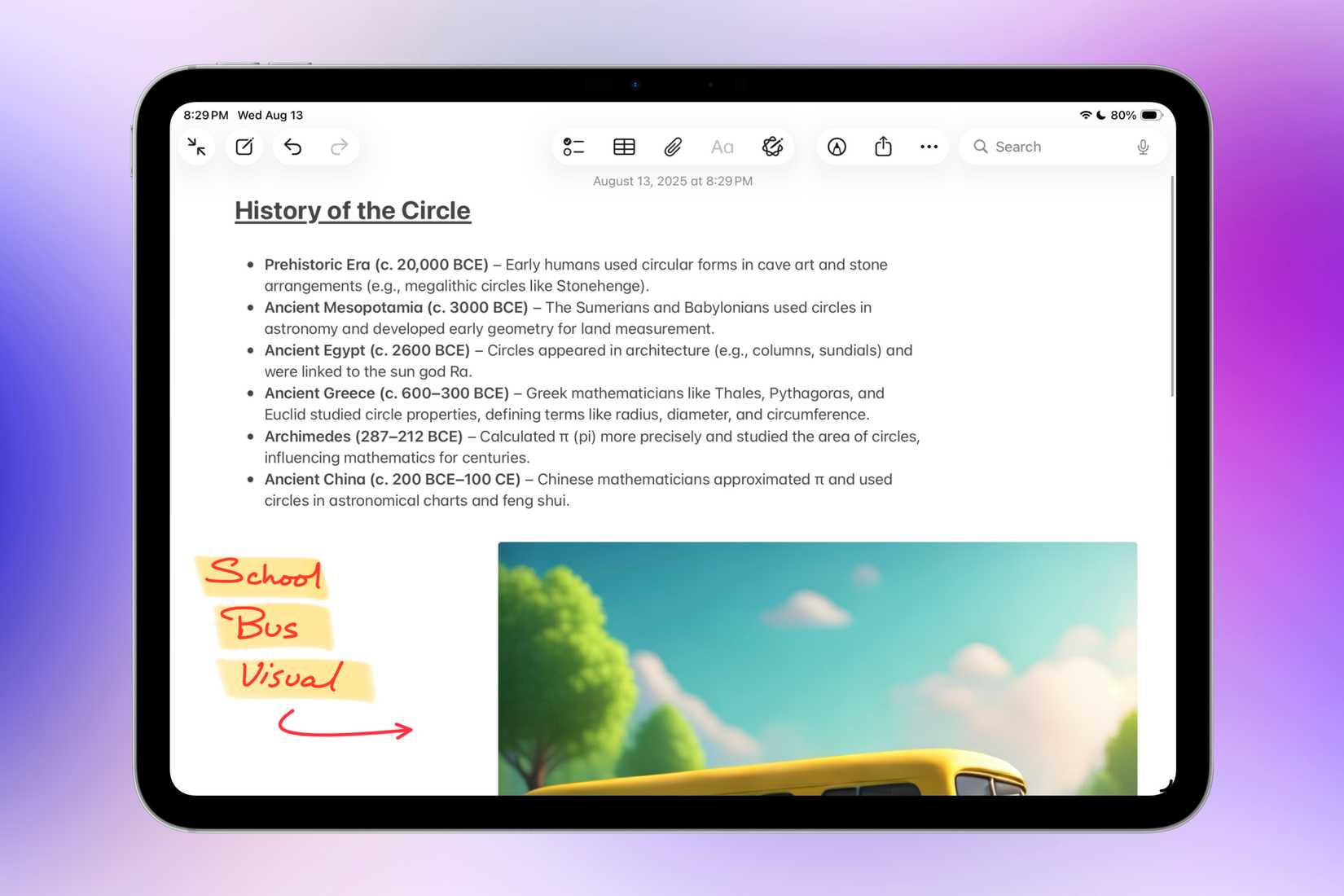Tap the Undo icon

293,147
